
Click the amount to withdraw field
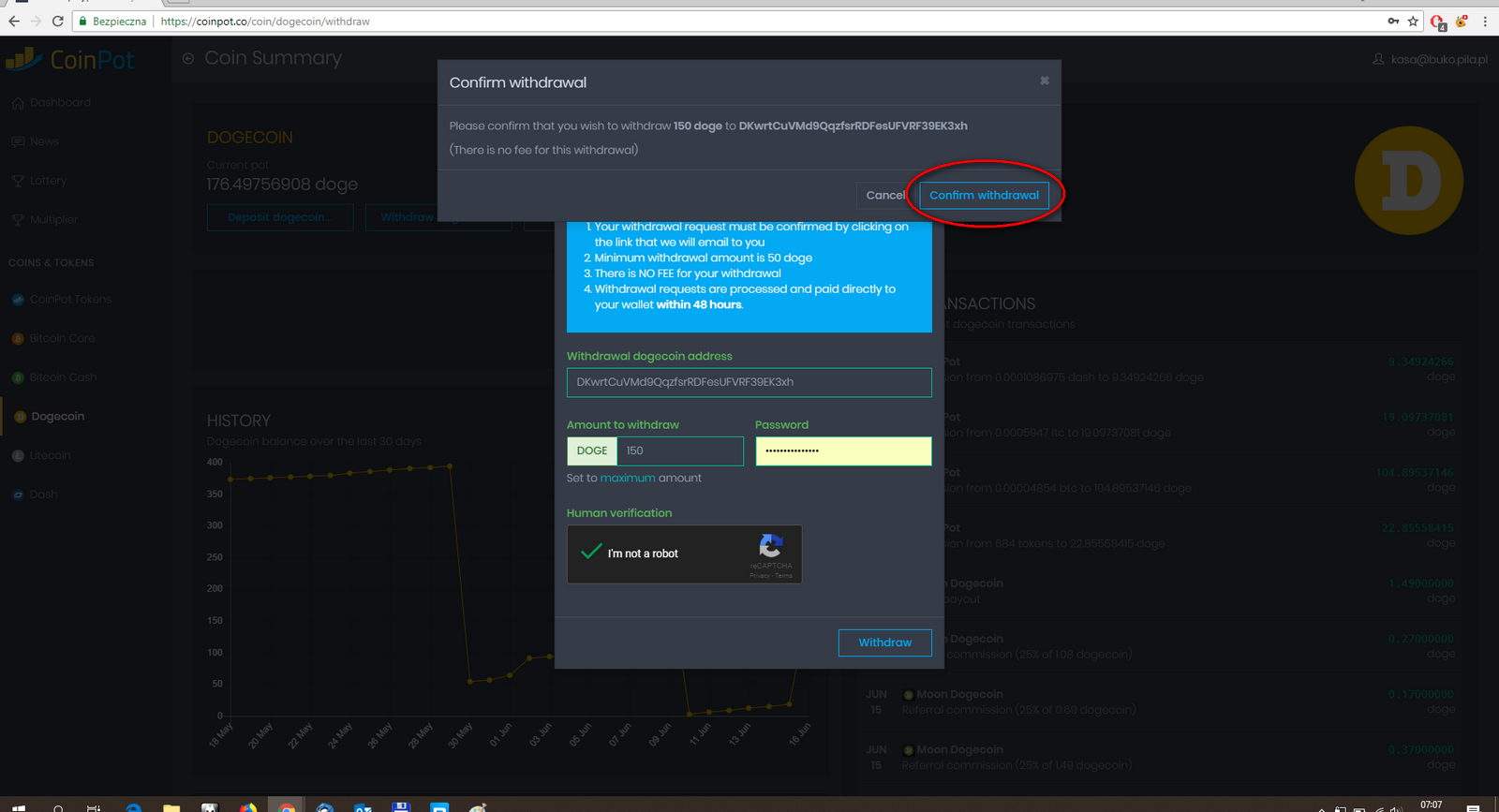[680, 451]
